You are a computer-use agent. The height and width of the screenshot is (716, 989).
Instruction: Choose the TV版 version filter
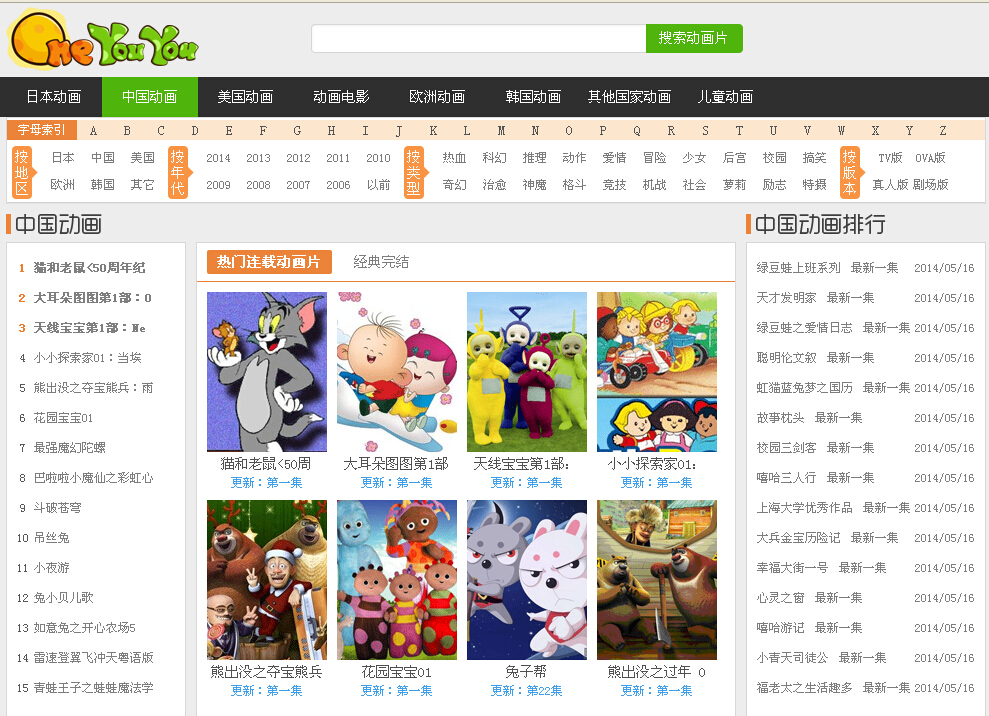pyautogui.click(x=890, y=158)
